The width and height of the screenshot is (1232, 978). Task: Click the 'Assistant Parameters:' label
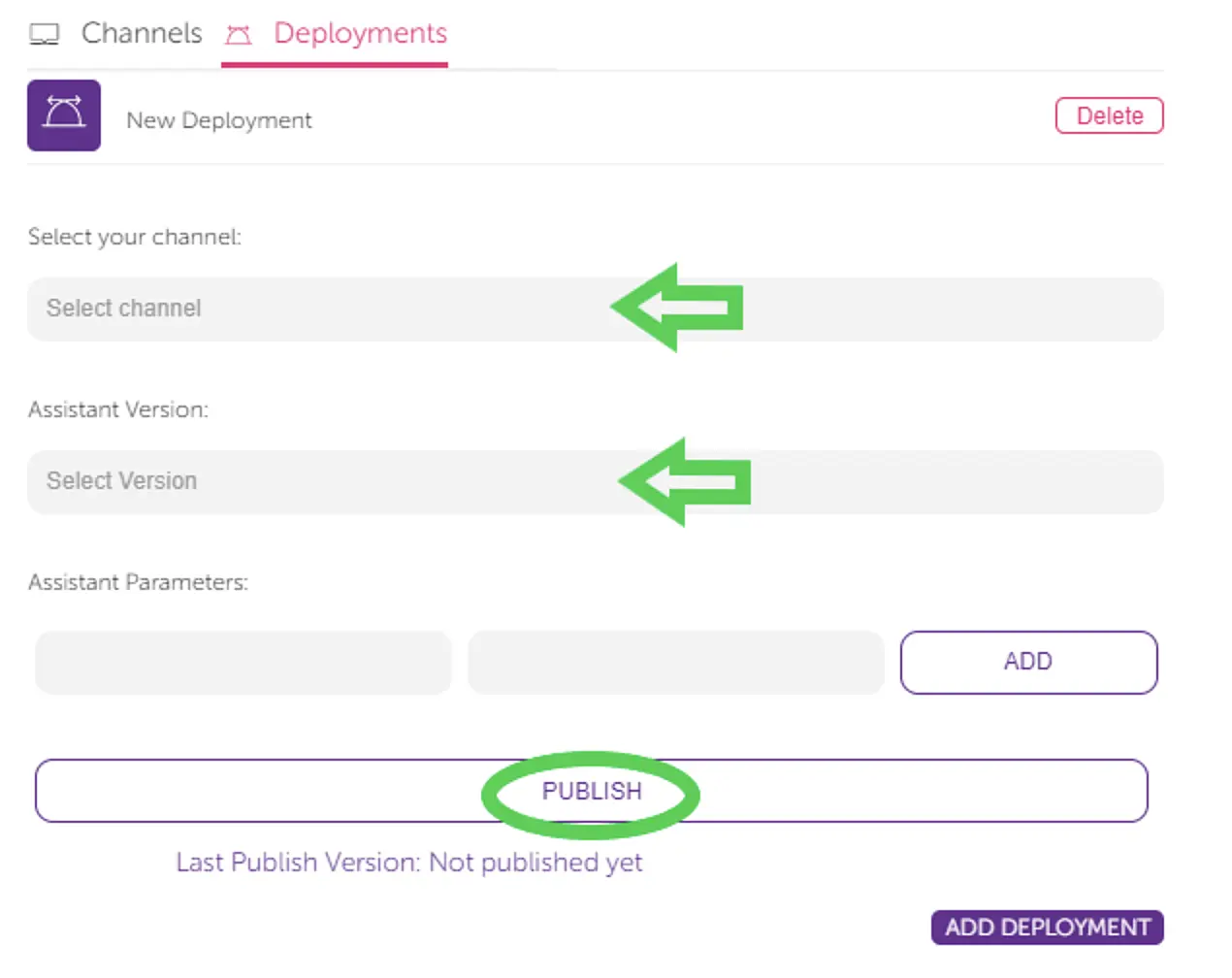(x=138, y=582)
